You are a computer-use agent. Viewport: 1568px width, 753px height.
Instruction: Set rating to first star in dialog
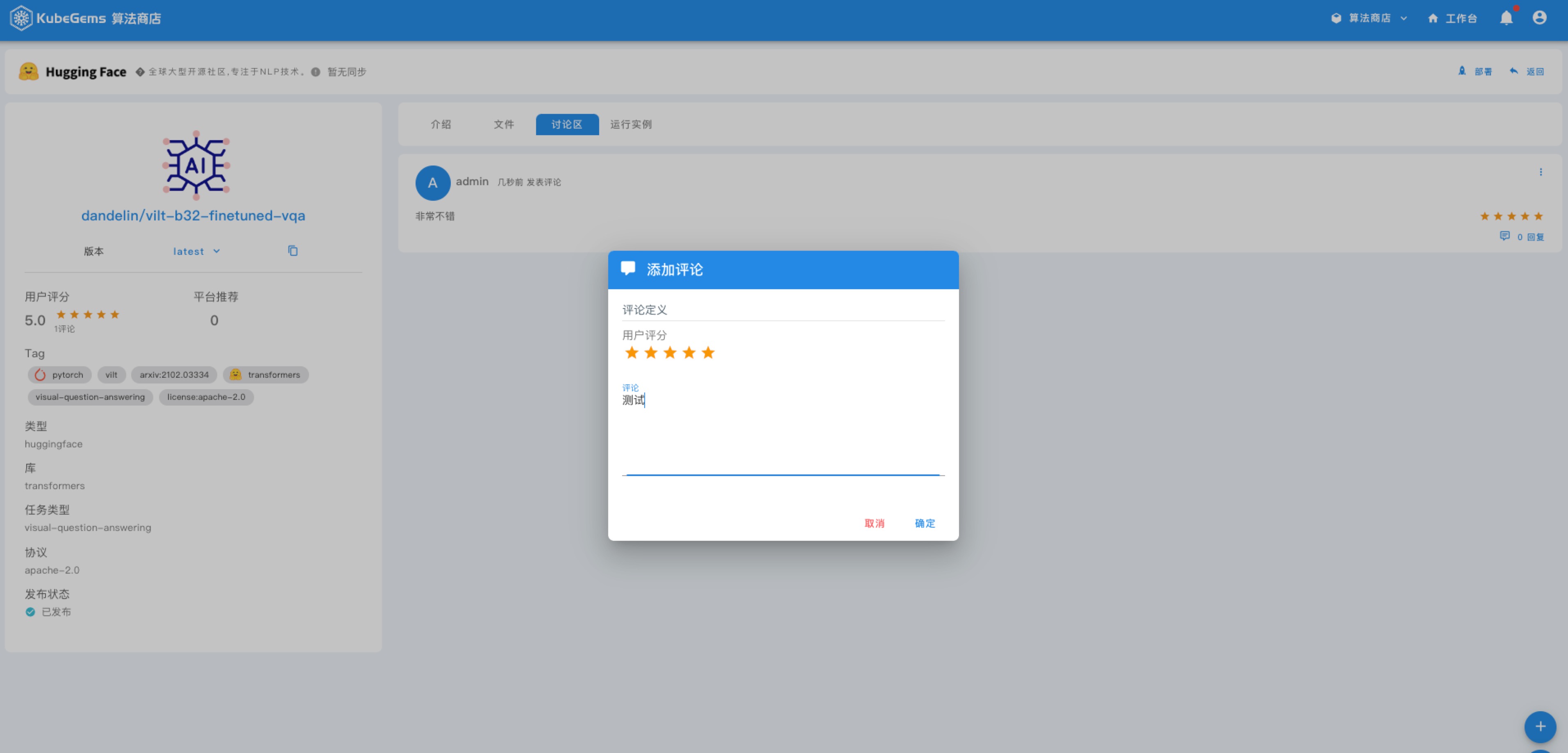[x=632, y=353]
